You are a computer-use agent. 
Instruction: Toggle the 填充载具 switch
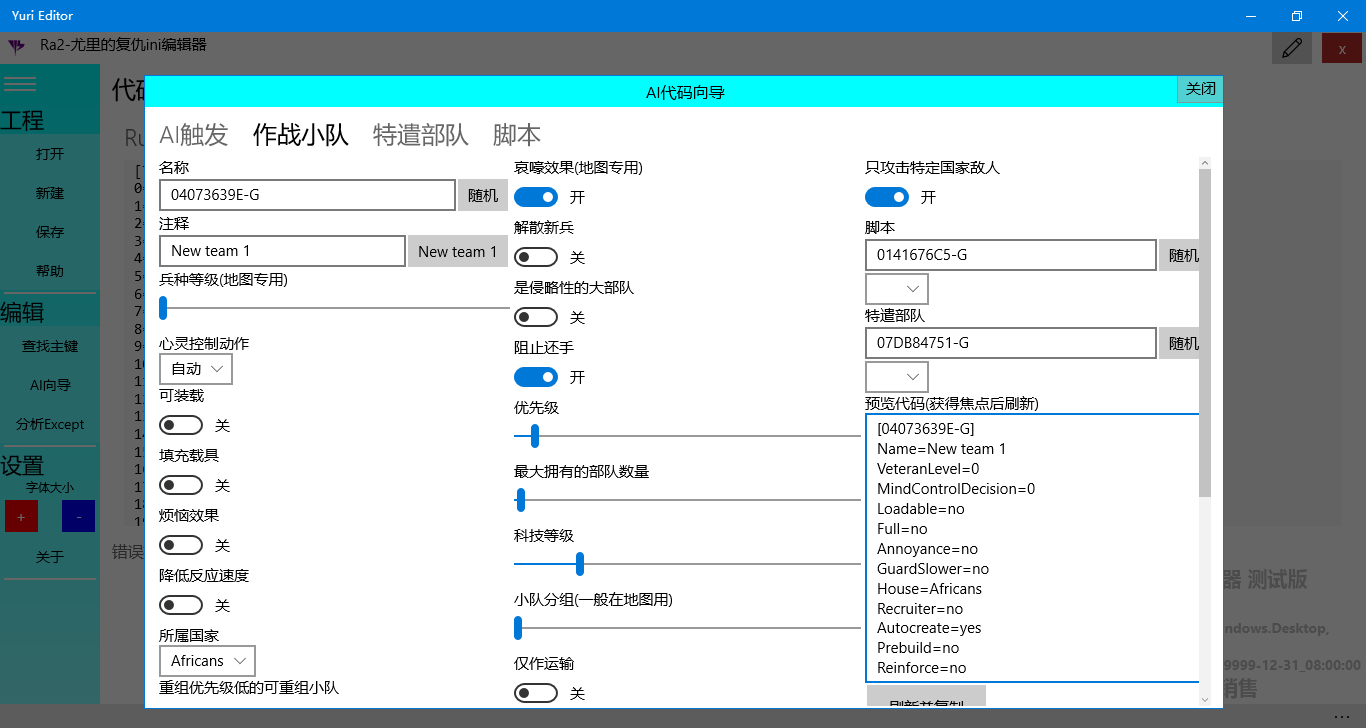(181, 486)
